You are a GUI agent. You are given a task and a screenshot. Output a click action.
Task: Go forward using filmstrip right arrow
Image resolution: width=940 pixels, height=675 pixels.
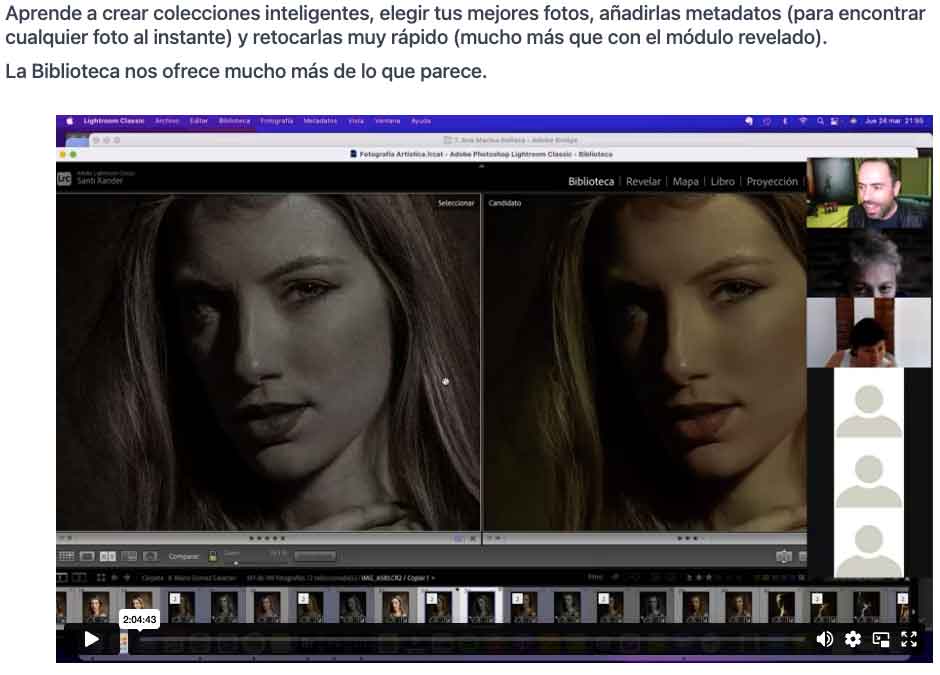tap(126, 578)
